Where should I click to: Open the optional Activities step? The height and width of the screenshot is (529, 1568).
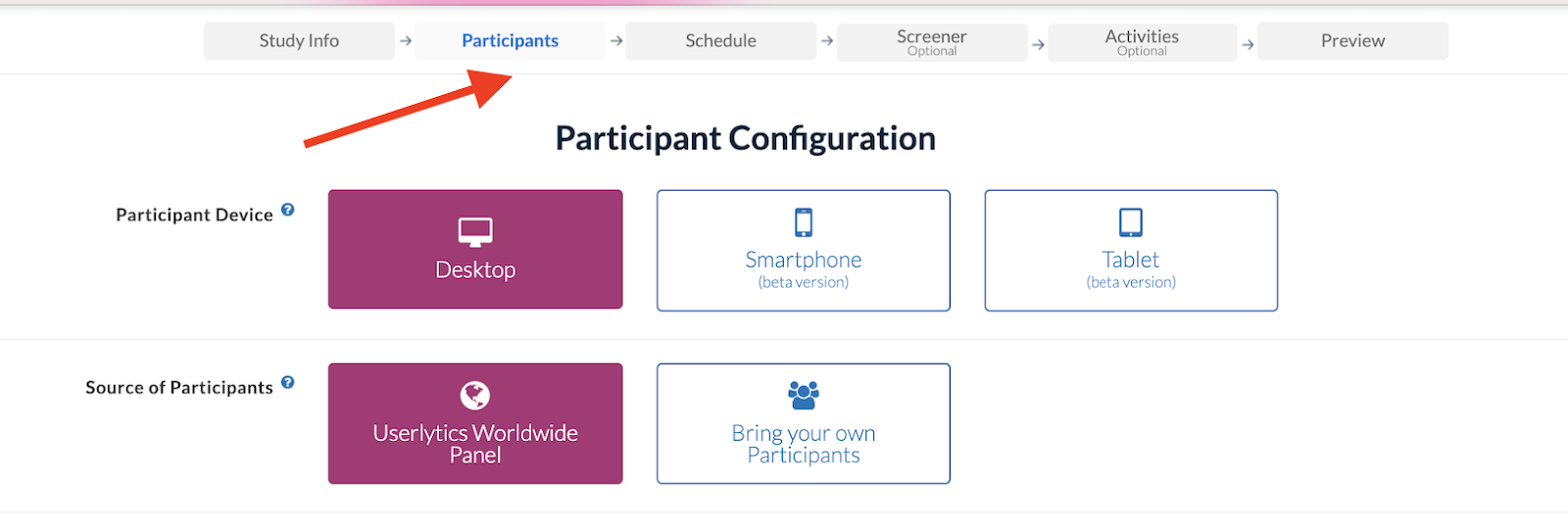1143,42
